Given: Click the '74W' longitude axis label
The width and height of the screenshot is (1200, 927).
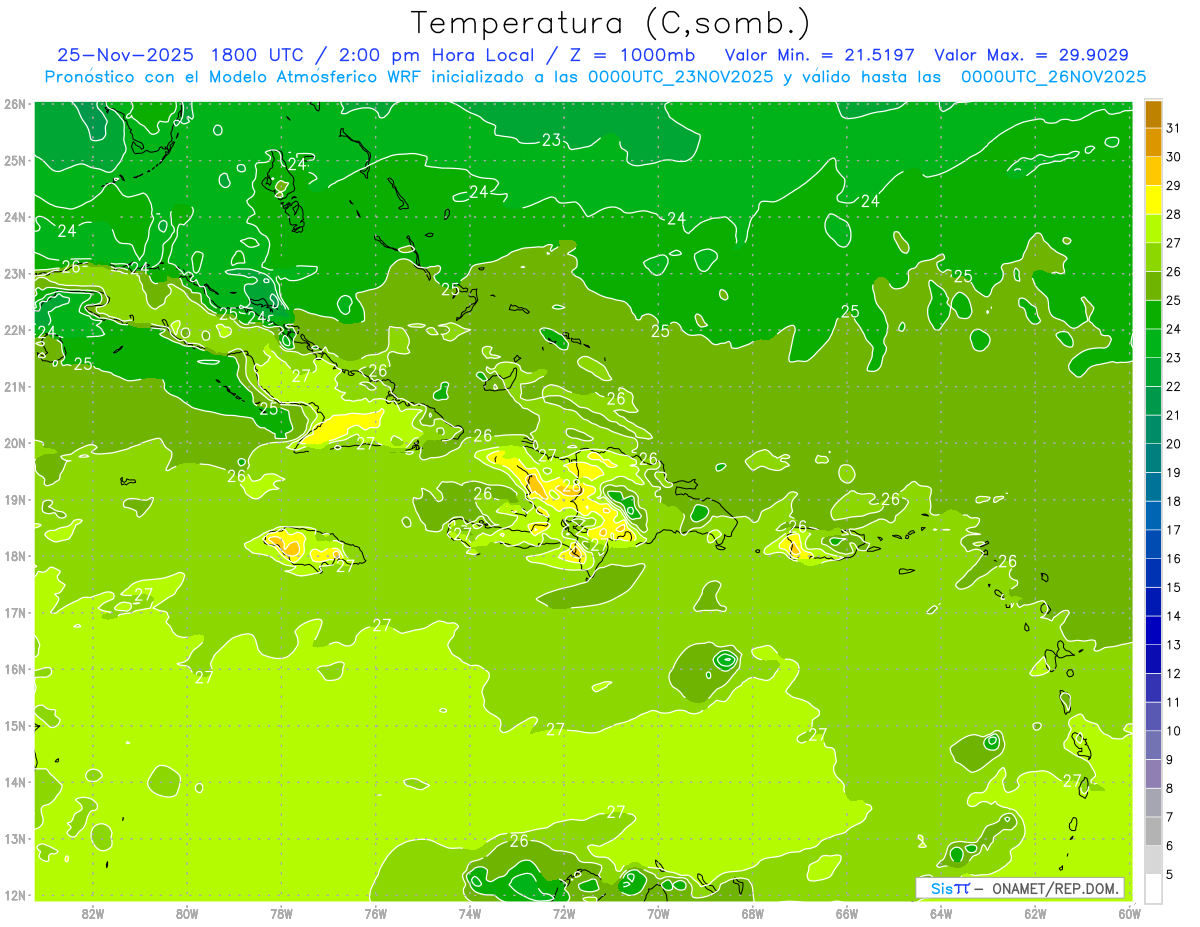Looking at the screenshot, I should (470, 913).
